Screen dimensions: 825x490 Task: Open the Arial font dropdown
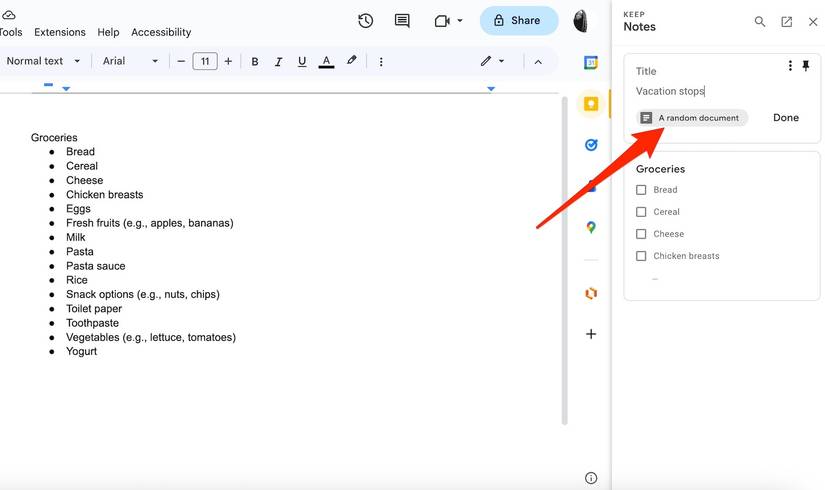click(130, 61)
